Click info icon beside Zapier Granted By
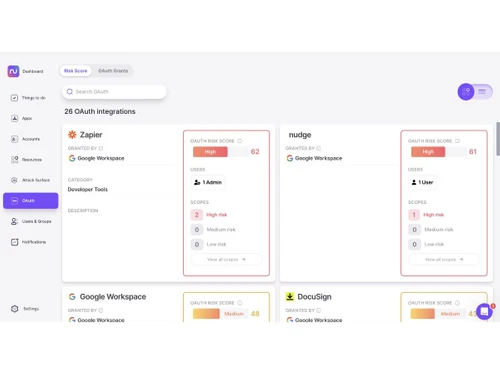The height and width of the screenshot is (375, 500). point(101,148)
